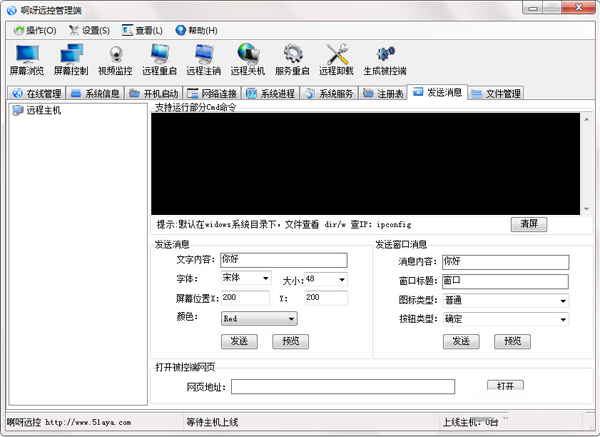Switch to the 系统进程 tab
The height and width of the screenshot is (437, 600).
pos(271,93)
